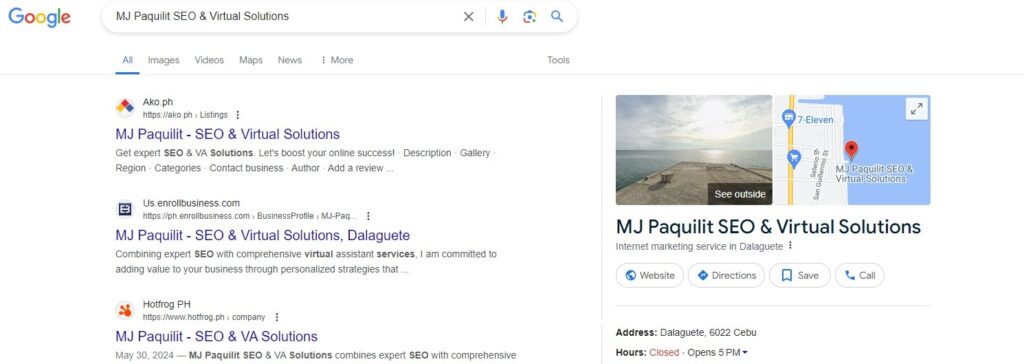
Task: Open the MJ Paquilit - SEO & Virtual Solutions Ako.ph link
Action: tap(227, 134)
